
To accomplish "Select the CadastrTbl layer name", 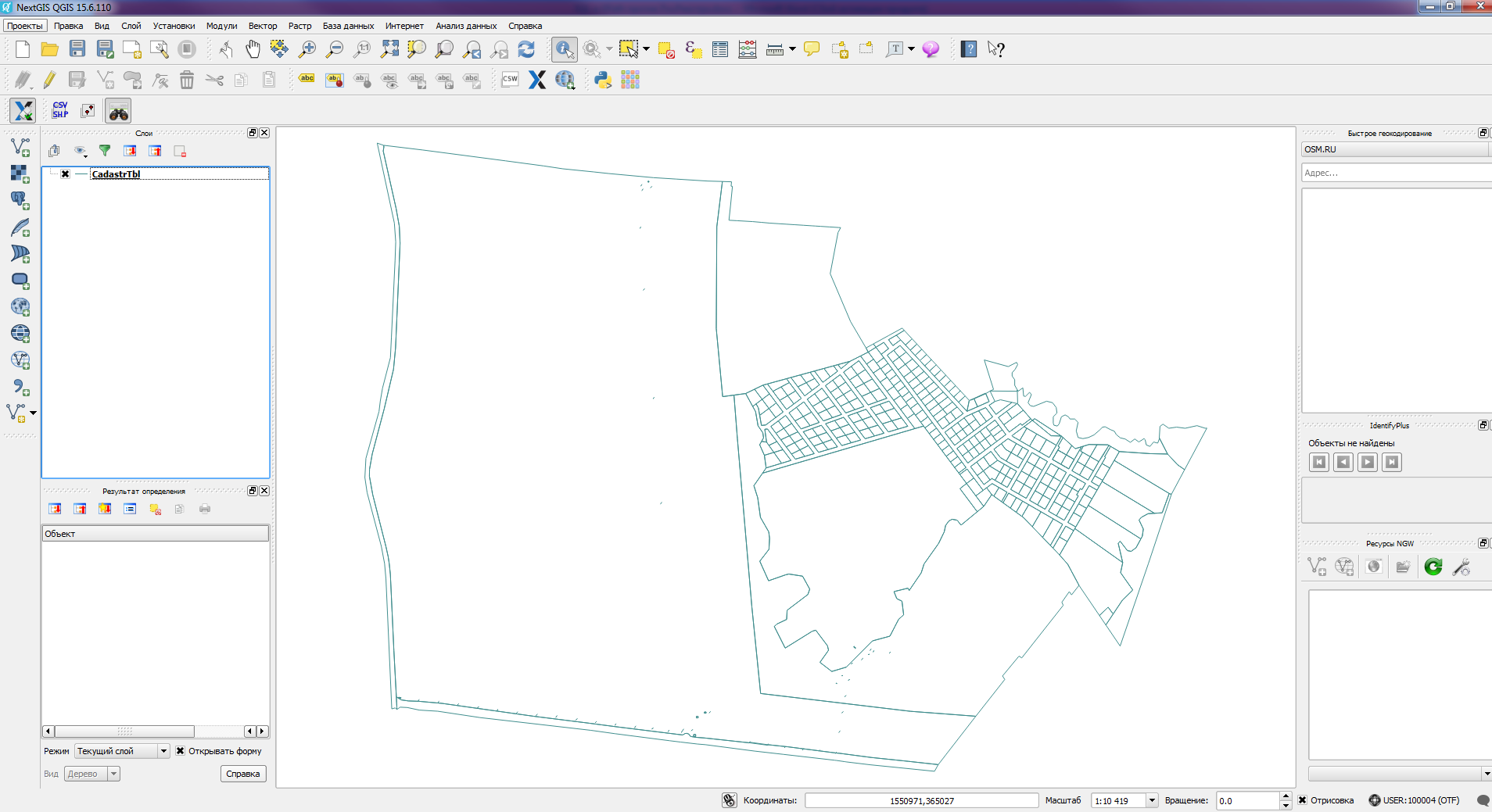I will 116,174.
